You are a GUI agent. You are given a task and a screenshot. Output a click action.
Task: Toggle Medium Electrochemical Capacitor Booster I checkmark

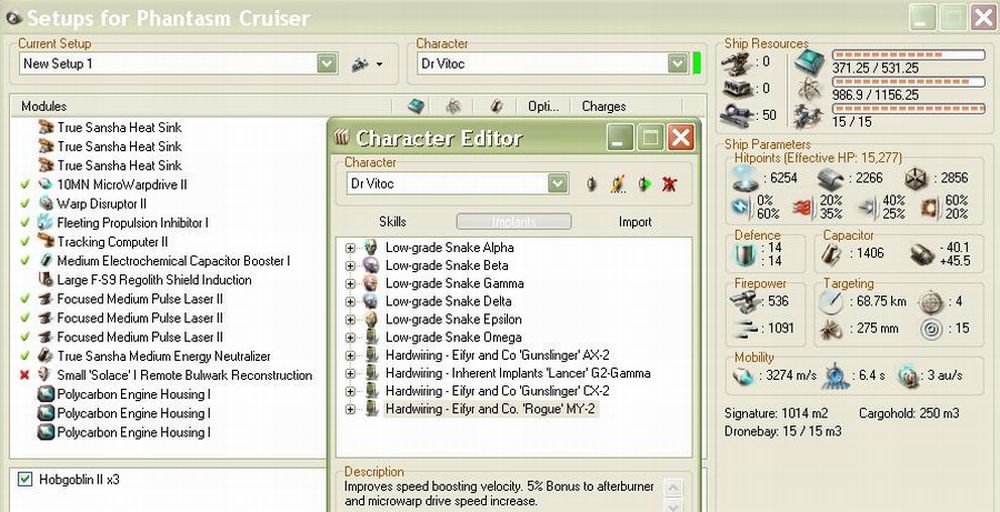pos(25,261)
